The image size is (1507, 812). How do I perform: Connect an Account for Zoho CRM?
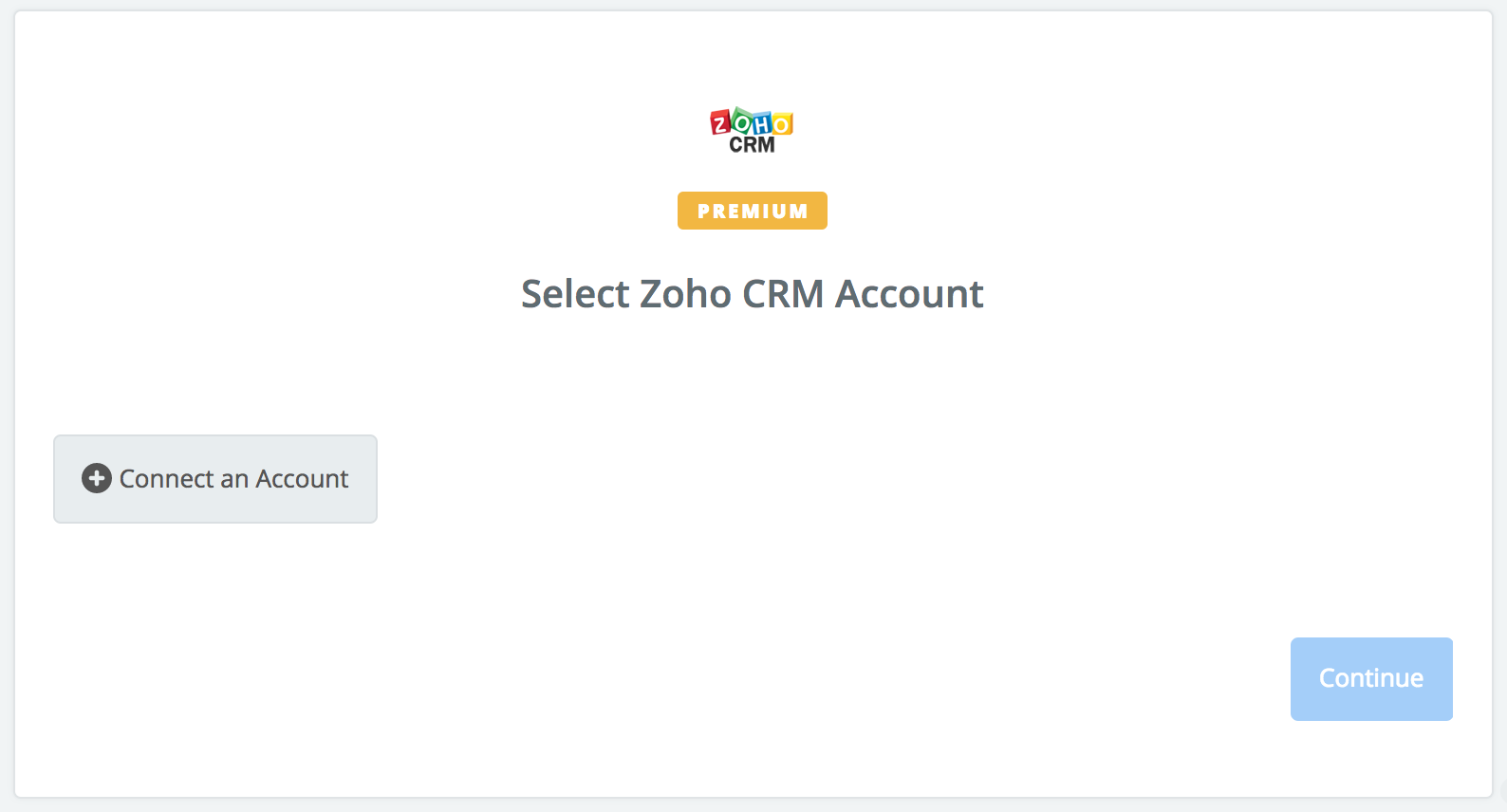click(215, 479)
